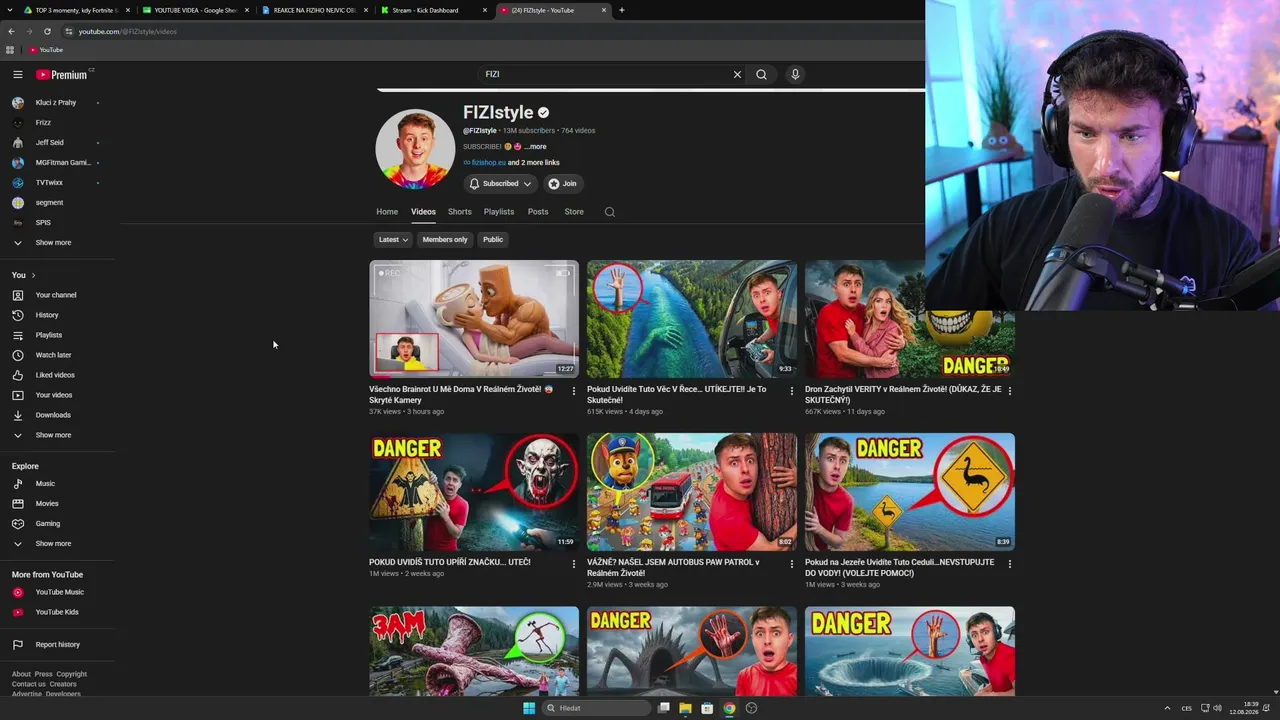Open the YouTube bookmark in the bookmarks bar
Viewport: 1280px width, 720px height.
point(46,50)
